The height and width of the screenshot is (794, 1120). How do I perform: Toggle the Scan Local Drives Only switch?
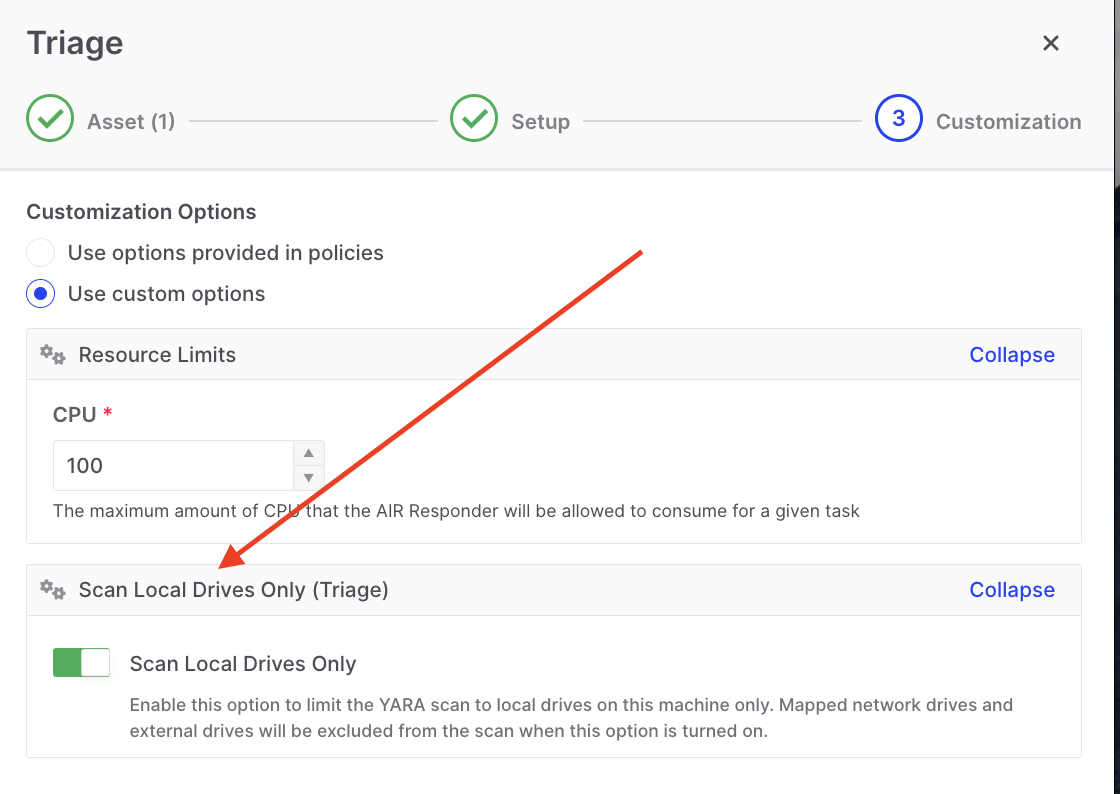pyautogui.click(x=81, y=663)
